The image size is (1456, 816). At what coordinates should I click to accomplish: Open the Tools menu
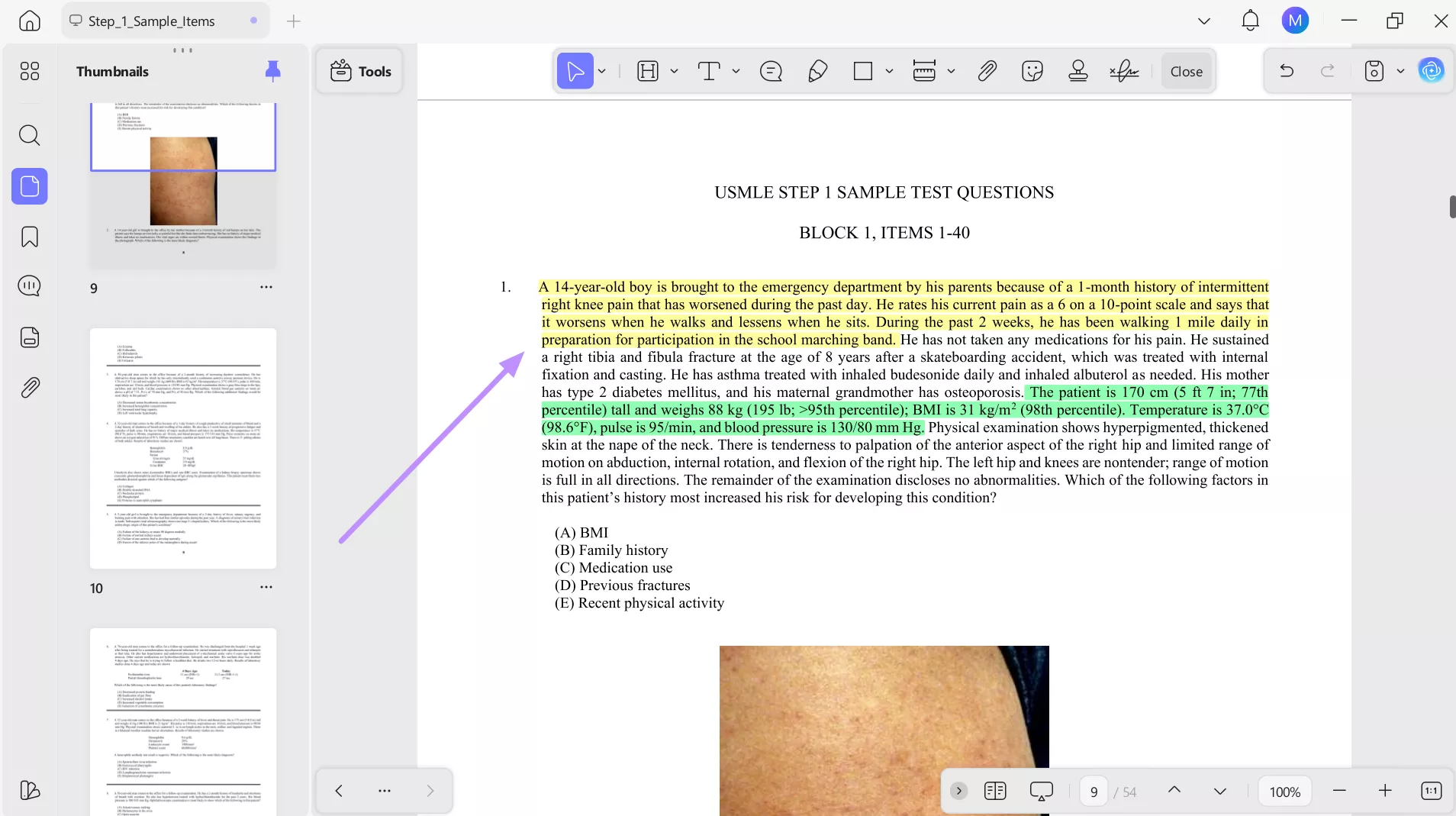click(x=360, y=71)
